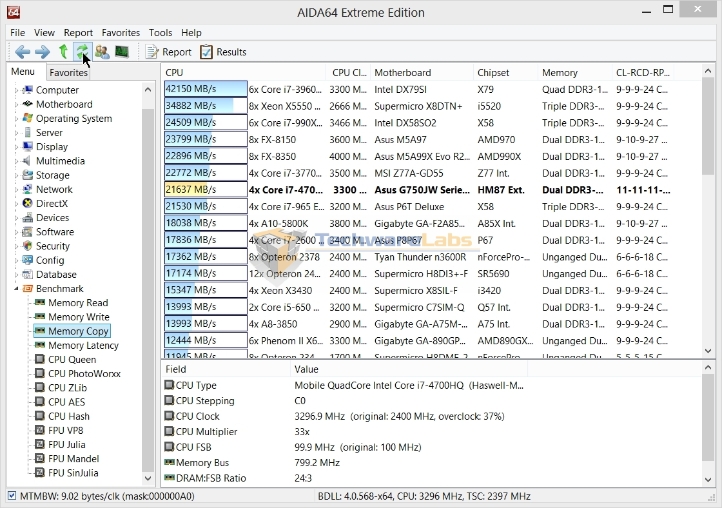Expand the Server tree node
722x508 pixels.
[16, 133]
